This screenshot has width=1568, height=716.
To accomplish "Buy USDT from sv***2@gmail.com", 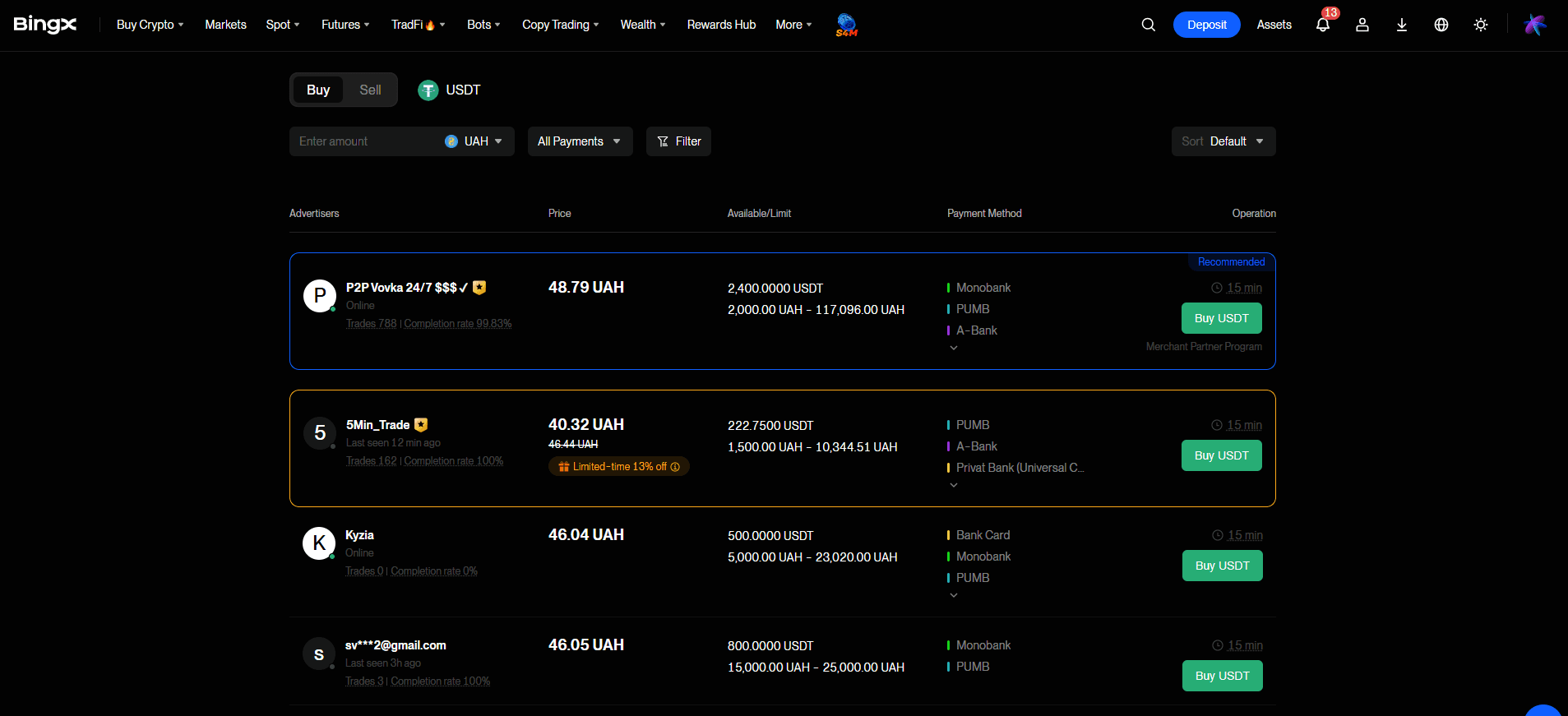I will [x=1222, y=676].
